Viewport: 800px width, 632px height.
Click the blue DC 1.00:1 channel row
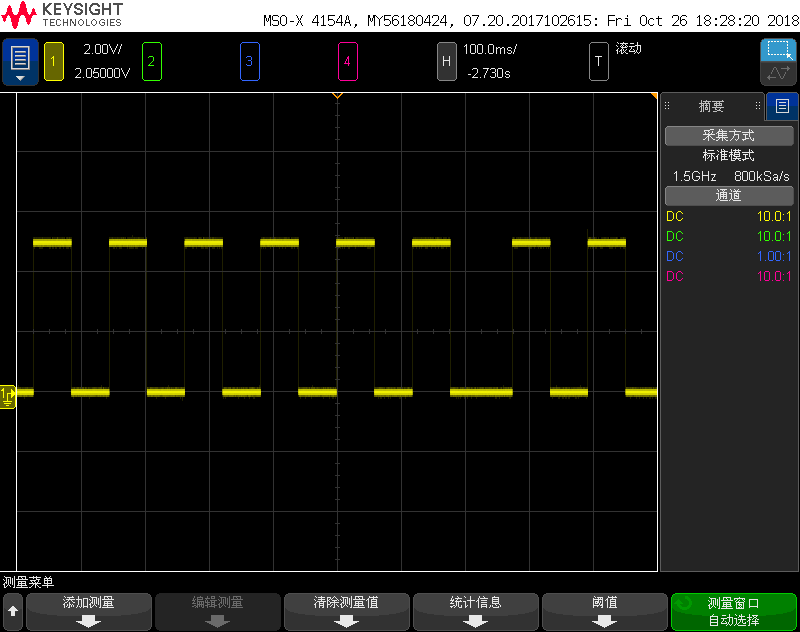(729, 256)
